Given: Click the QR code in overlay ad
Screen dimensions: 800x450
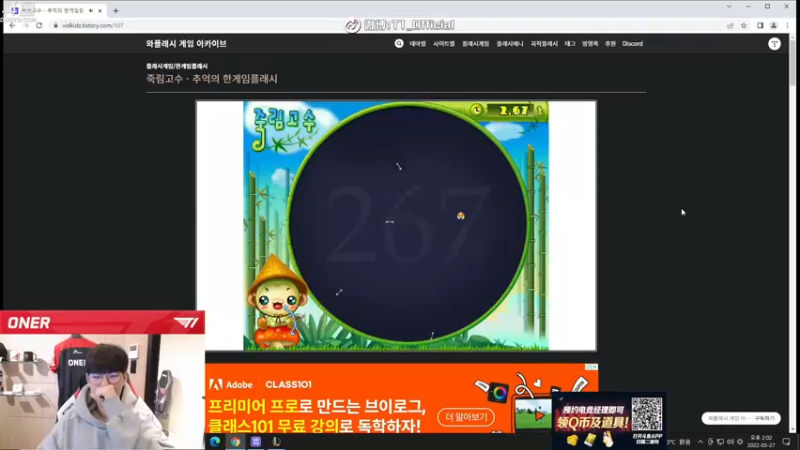Looking at the screenshot, I should point(646,414).
